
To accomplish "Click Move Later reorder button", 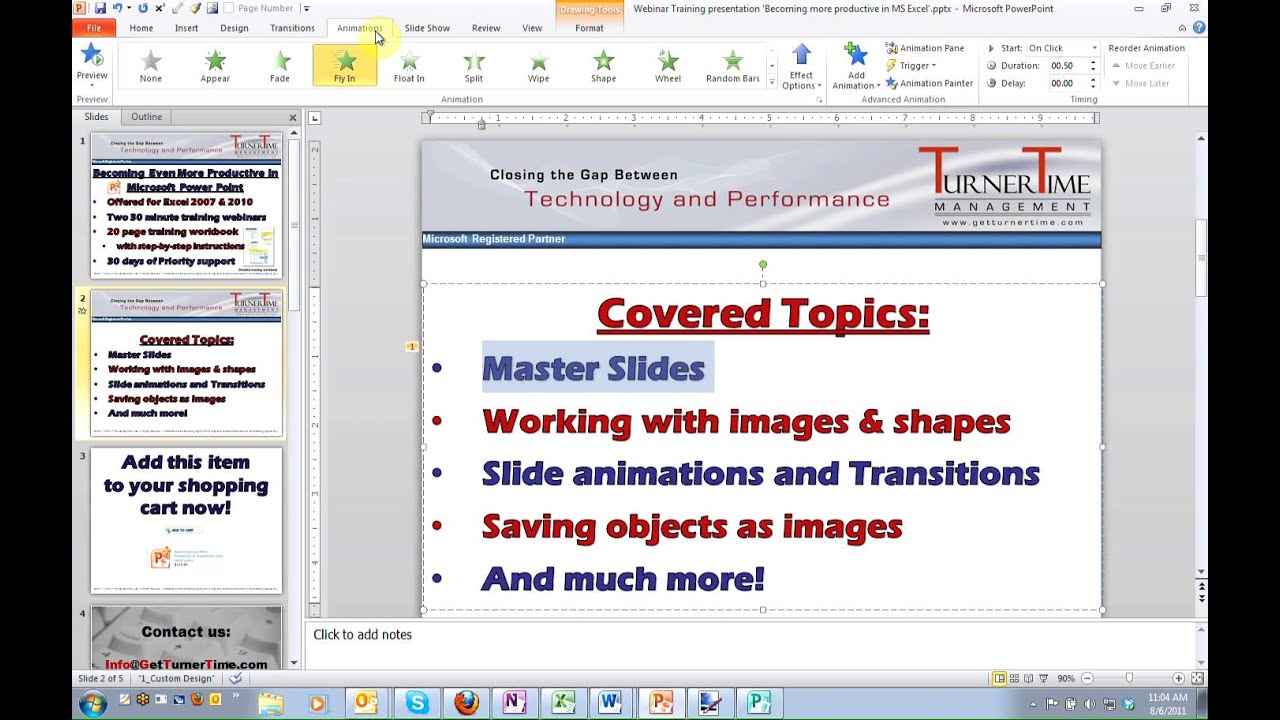I will point(1140,83).
